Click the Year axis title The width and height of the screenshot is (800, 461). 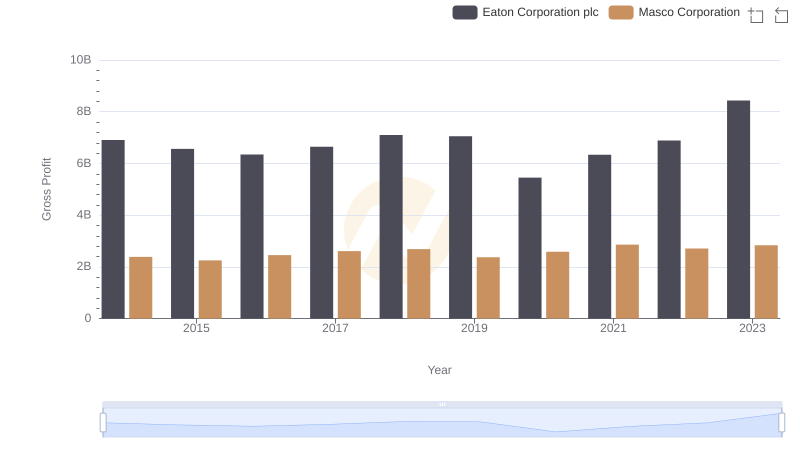coord(439,370)
